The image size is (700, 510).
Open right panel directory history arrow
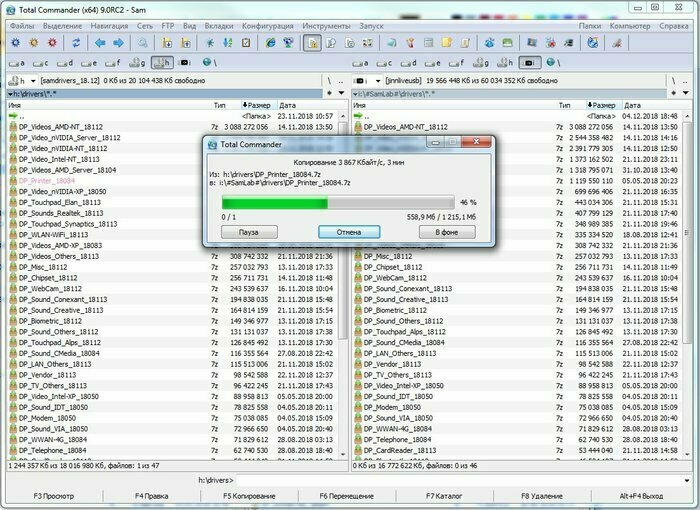pos(686,93)
